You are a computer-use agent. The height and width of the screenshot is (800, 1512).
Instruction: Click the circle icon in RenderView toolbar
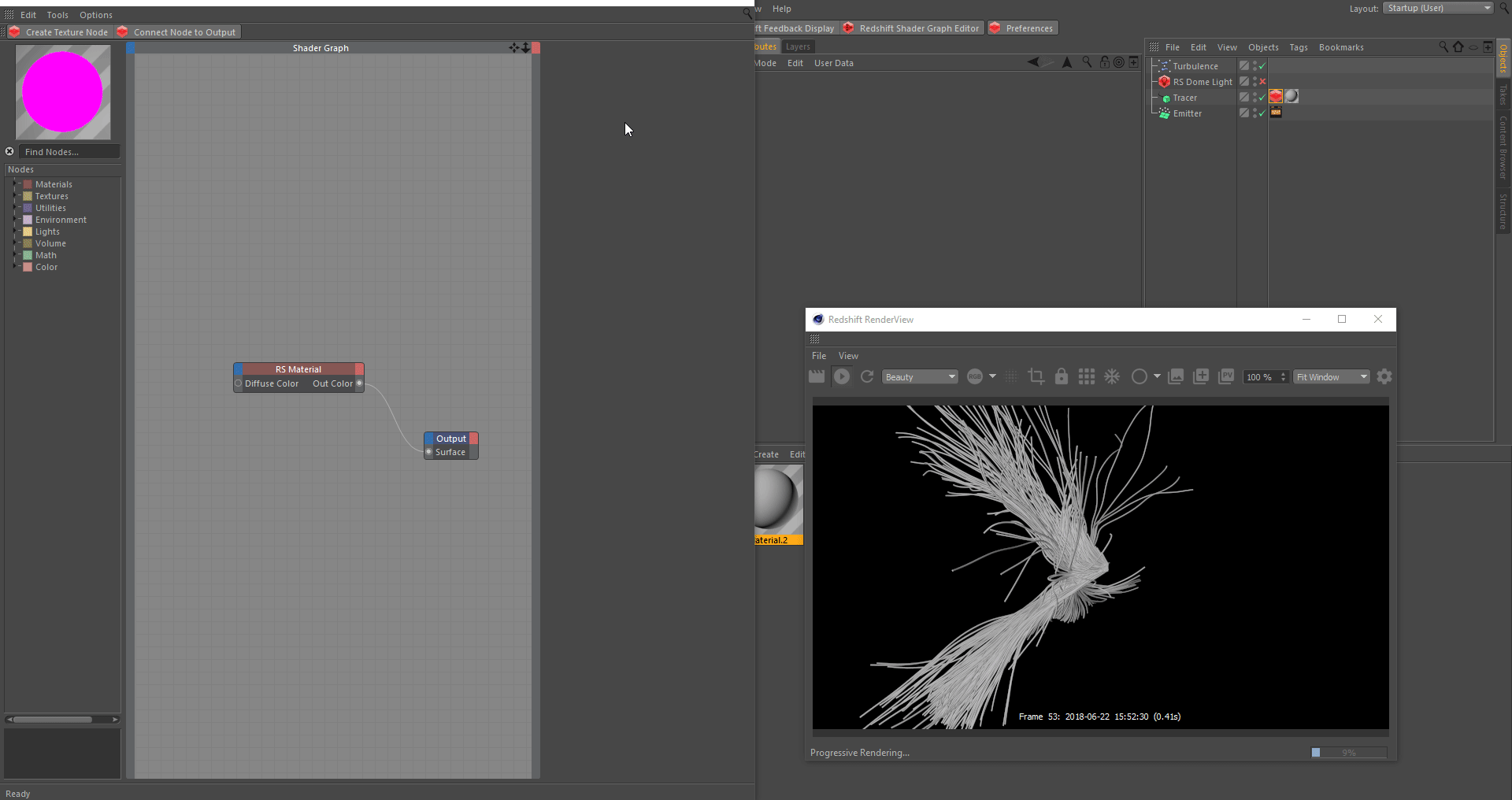1139,377
